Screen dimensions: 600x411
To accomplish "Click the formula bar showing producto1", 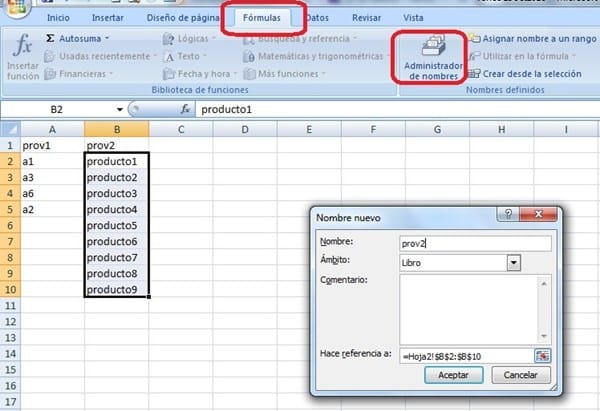I will click(397, 109).
